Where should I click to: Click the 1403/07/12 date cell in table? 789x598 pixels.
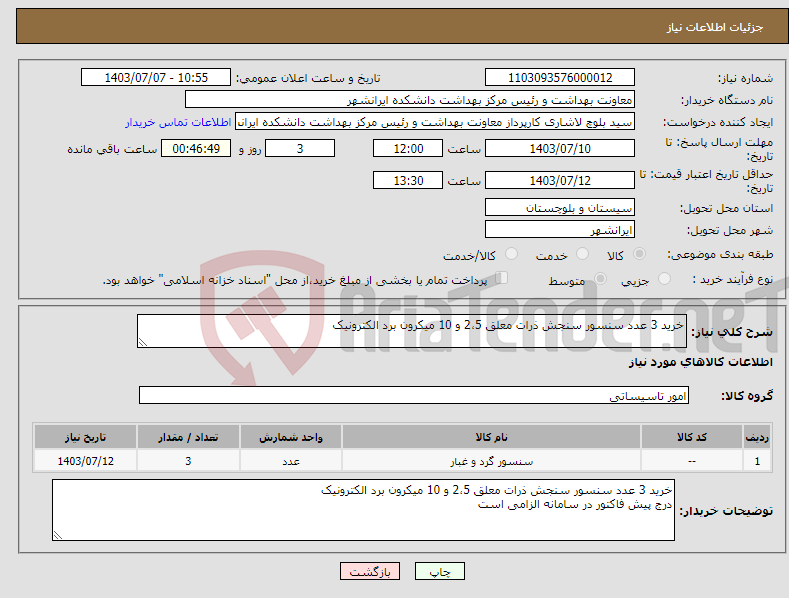pos(86,461)
